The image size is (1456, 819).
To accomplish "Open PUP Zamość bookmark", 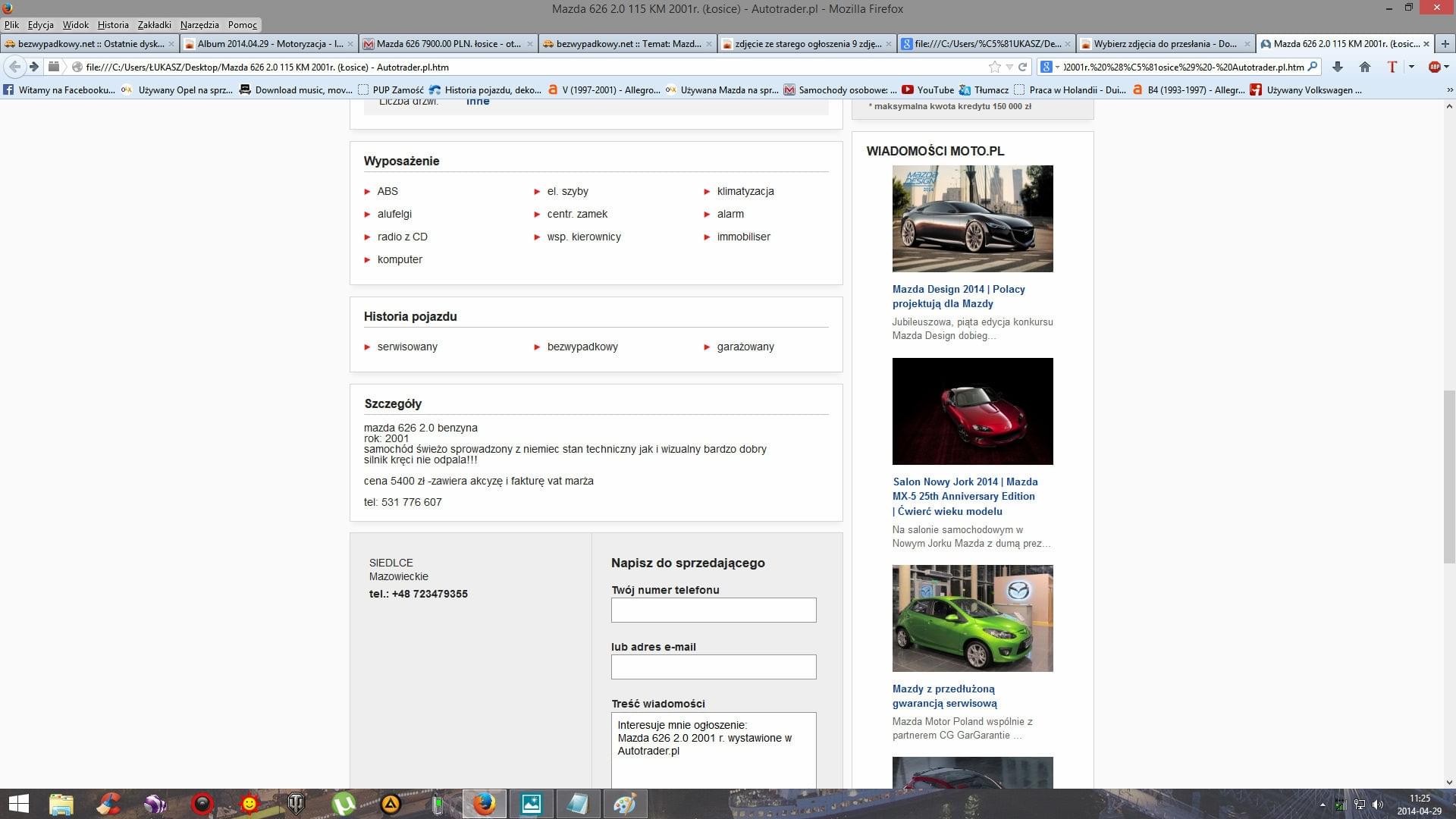I will click(x=391, y=89).
